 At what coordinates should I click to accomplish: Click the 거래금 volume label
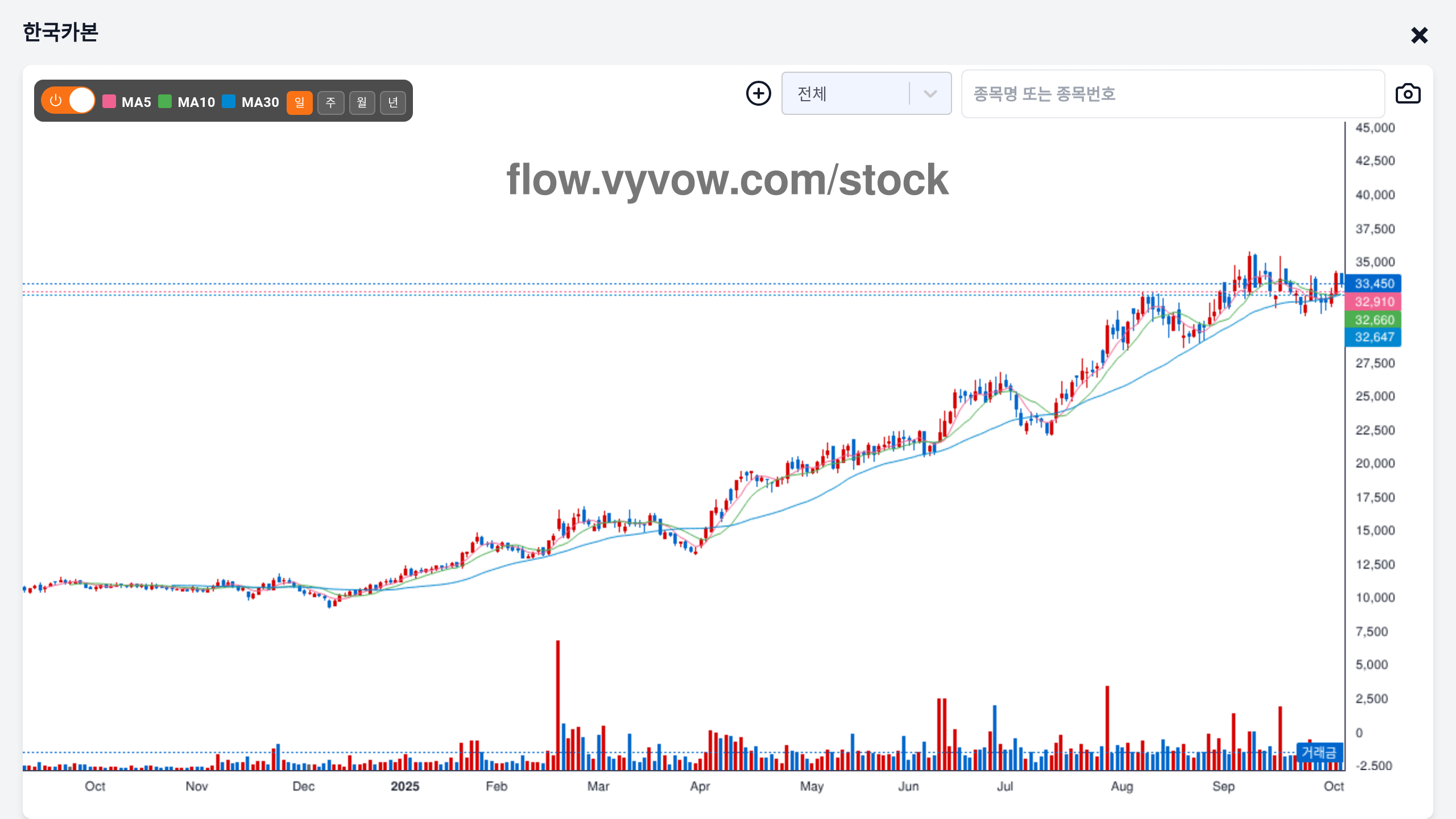pos(1319,752)
